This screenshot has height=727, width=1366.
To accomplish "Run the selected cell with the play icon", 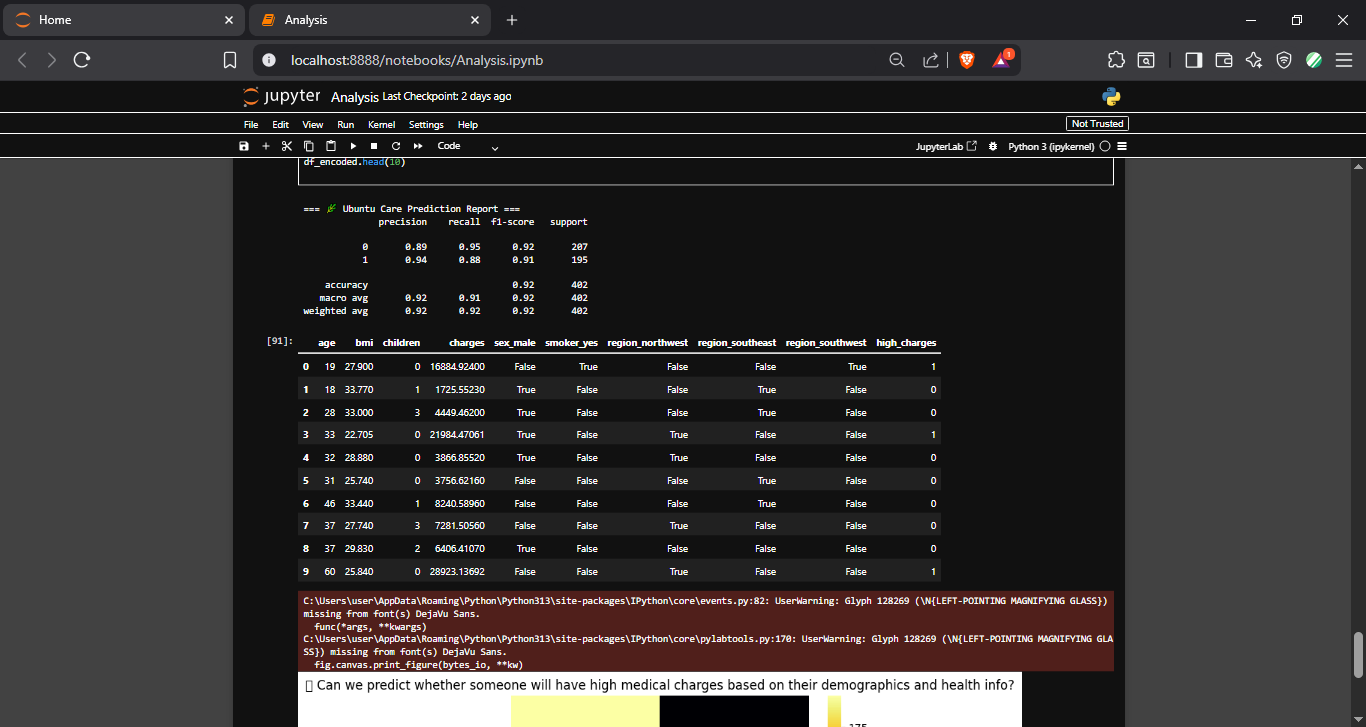I will (x=353, y=146).
